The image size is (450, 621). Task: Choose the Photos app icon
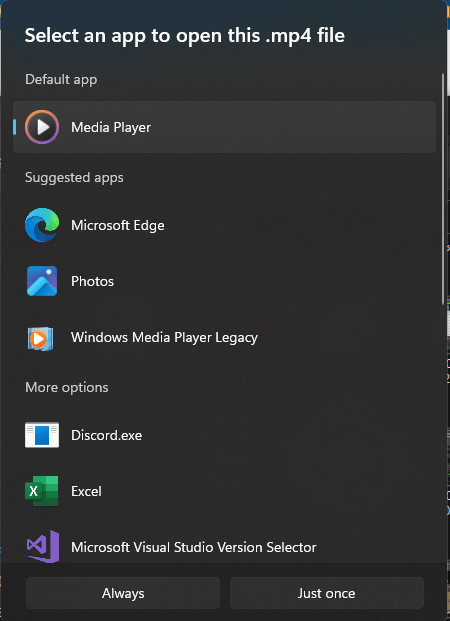[x=42, y=281]
